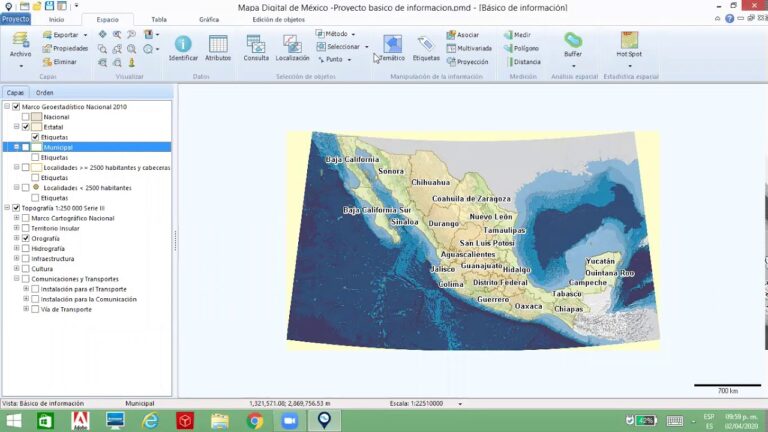Switch to the Orden panel tab
This screenshot has width=768, height=432.
(44, 93)
